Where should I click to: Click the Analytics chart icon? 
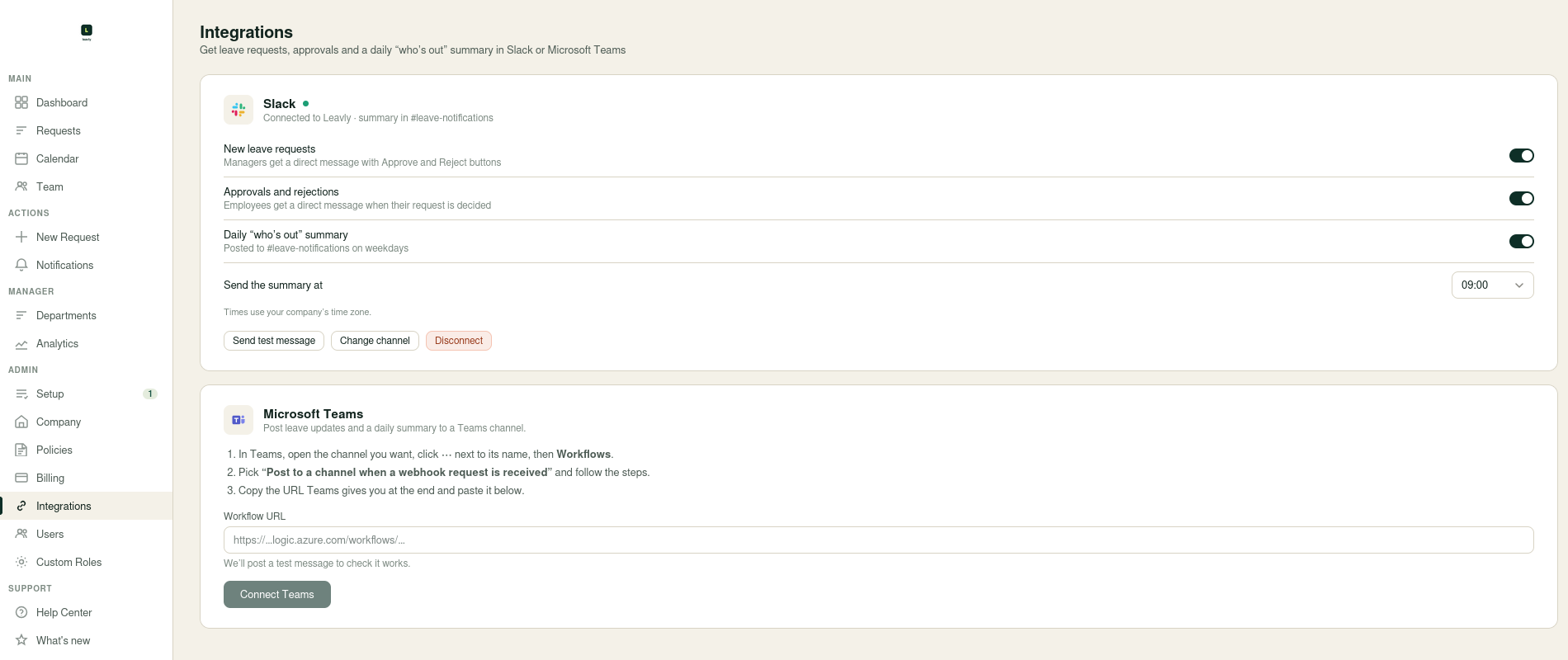point(21,343)
